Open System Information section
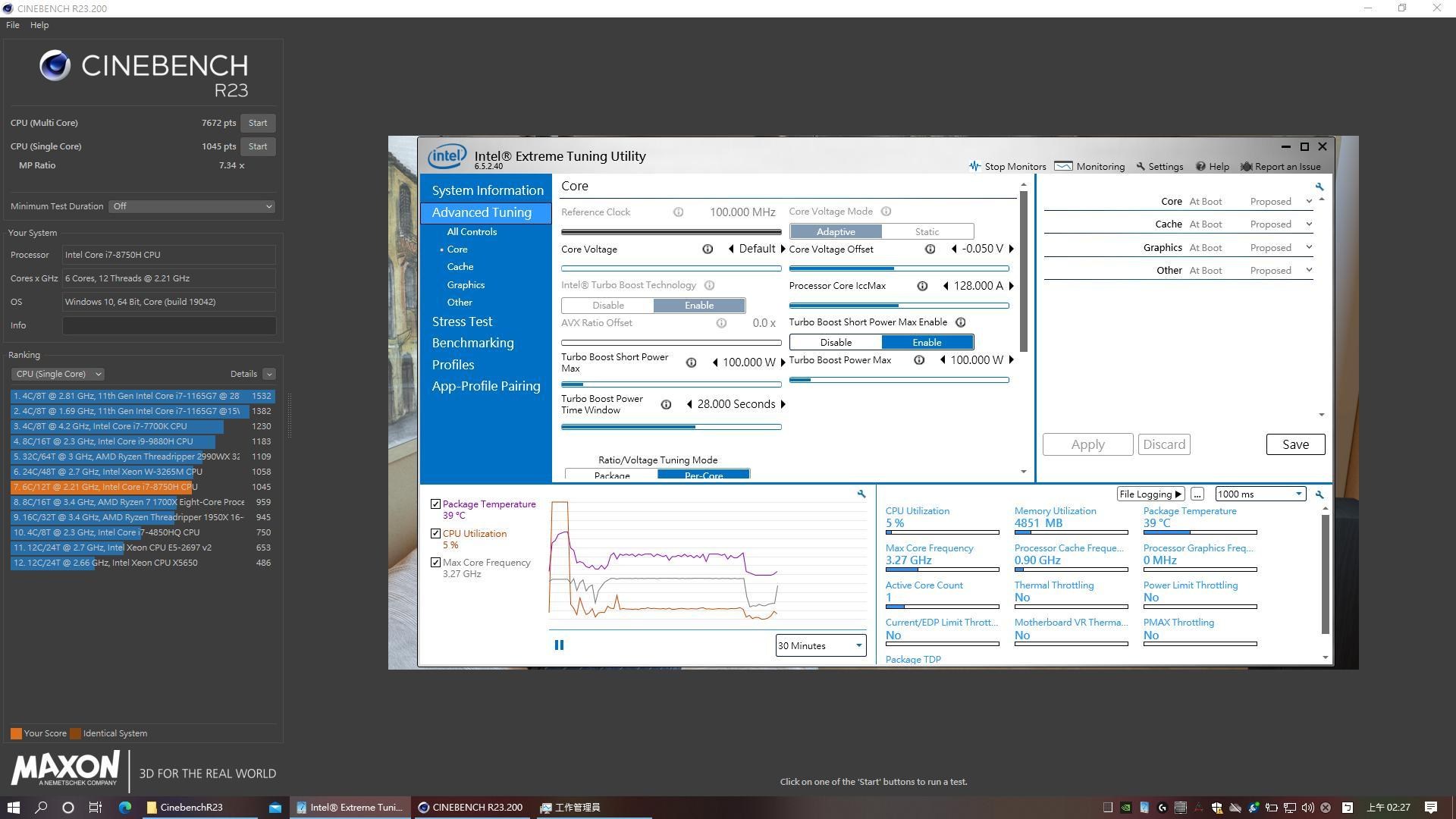Viewport: 1456px width, 819px height. 488,190
